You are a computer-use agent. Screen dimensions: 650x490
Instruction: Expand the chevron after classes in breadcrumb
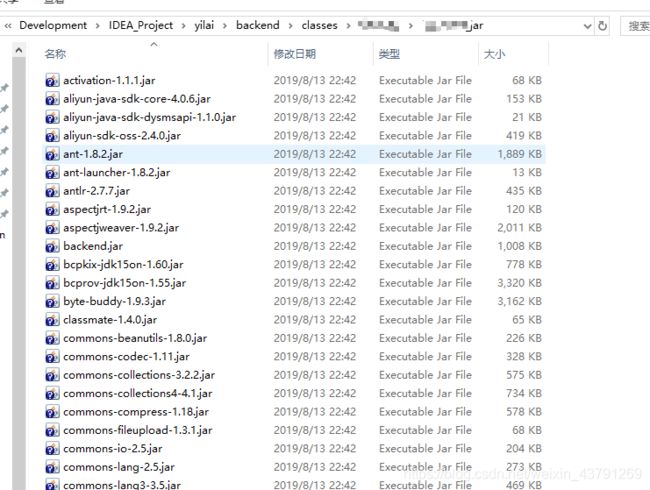click(348, 26)
